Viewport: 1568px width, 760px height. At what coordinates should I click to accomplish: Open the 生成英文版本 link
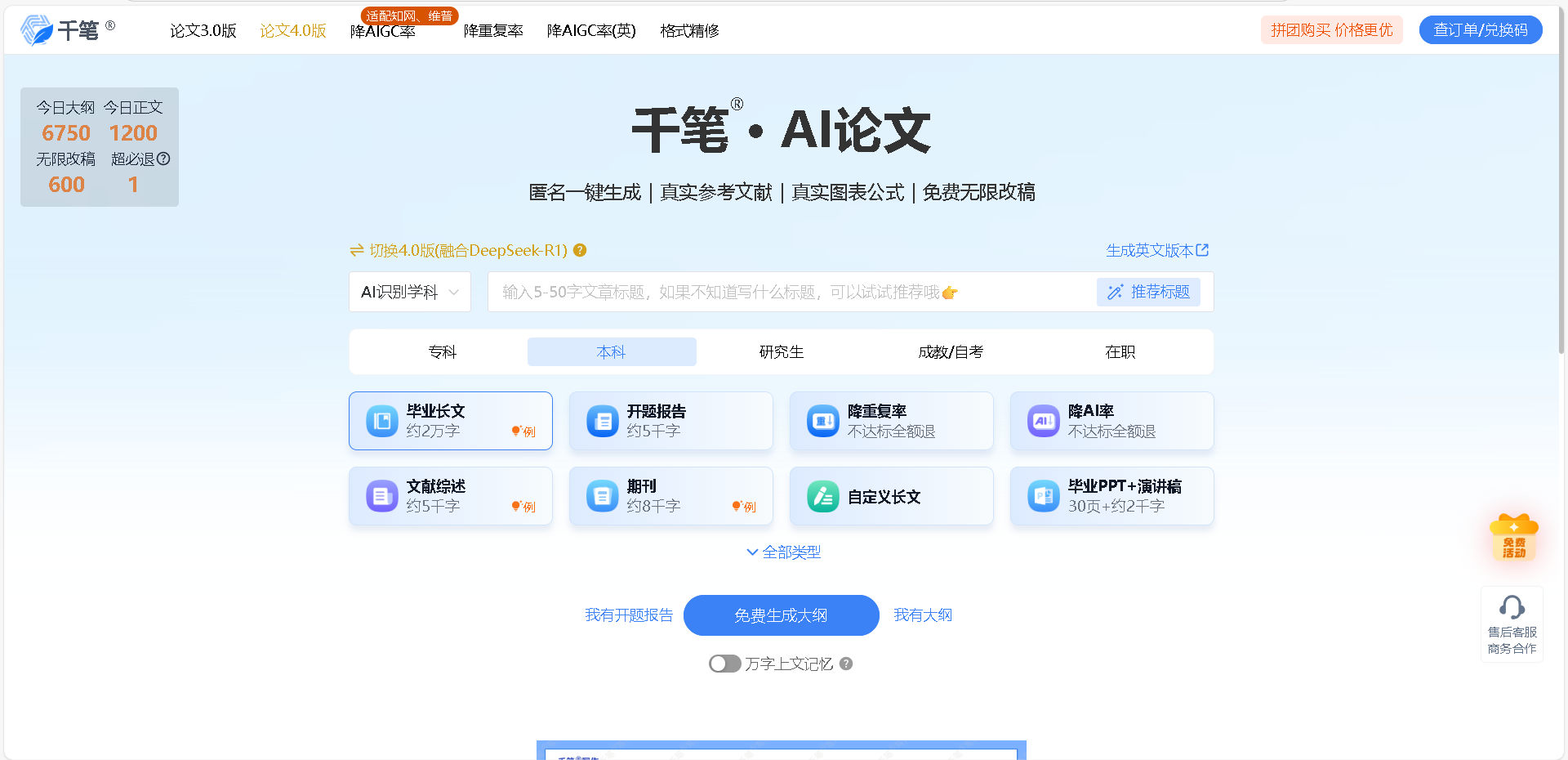click(x=1150, y=250)
